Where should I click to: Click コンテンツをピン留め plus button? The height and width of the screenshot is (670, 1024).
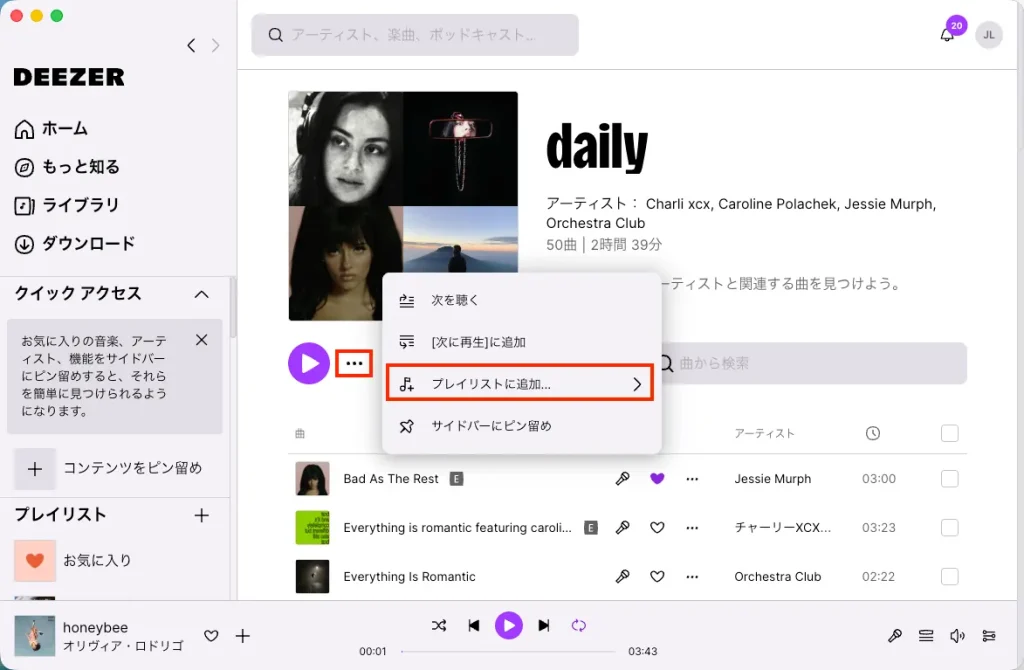tap(35, 469)
